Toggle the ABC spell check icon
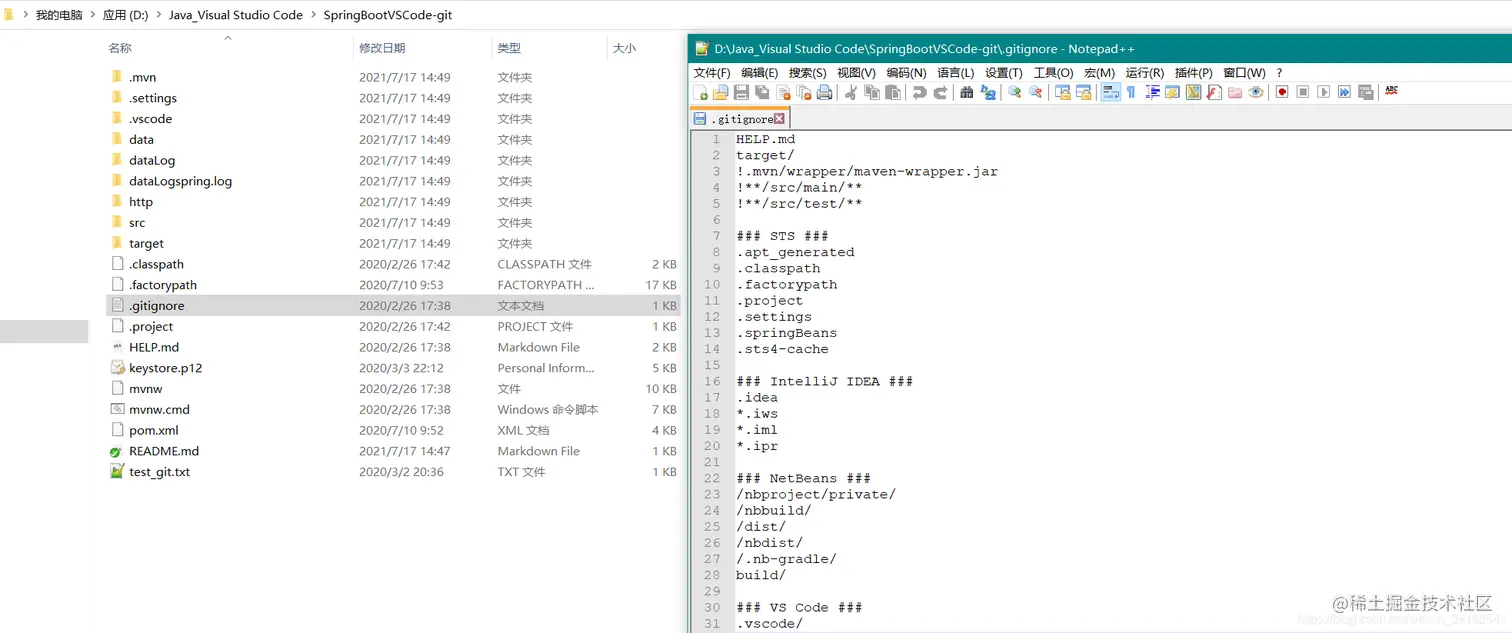The image size is (1512, 633). (1392, 92)
